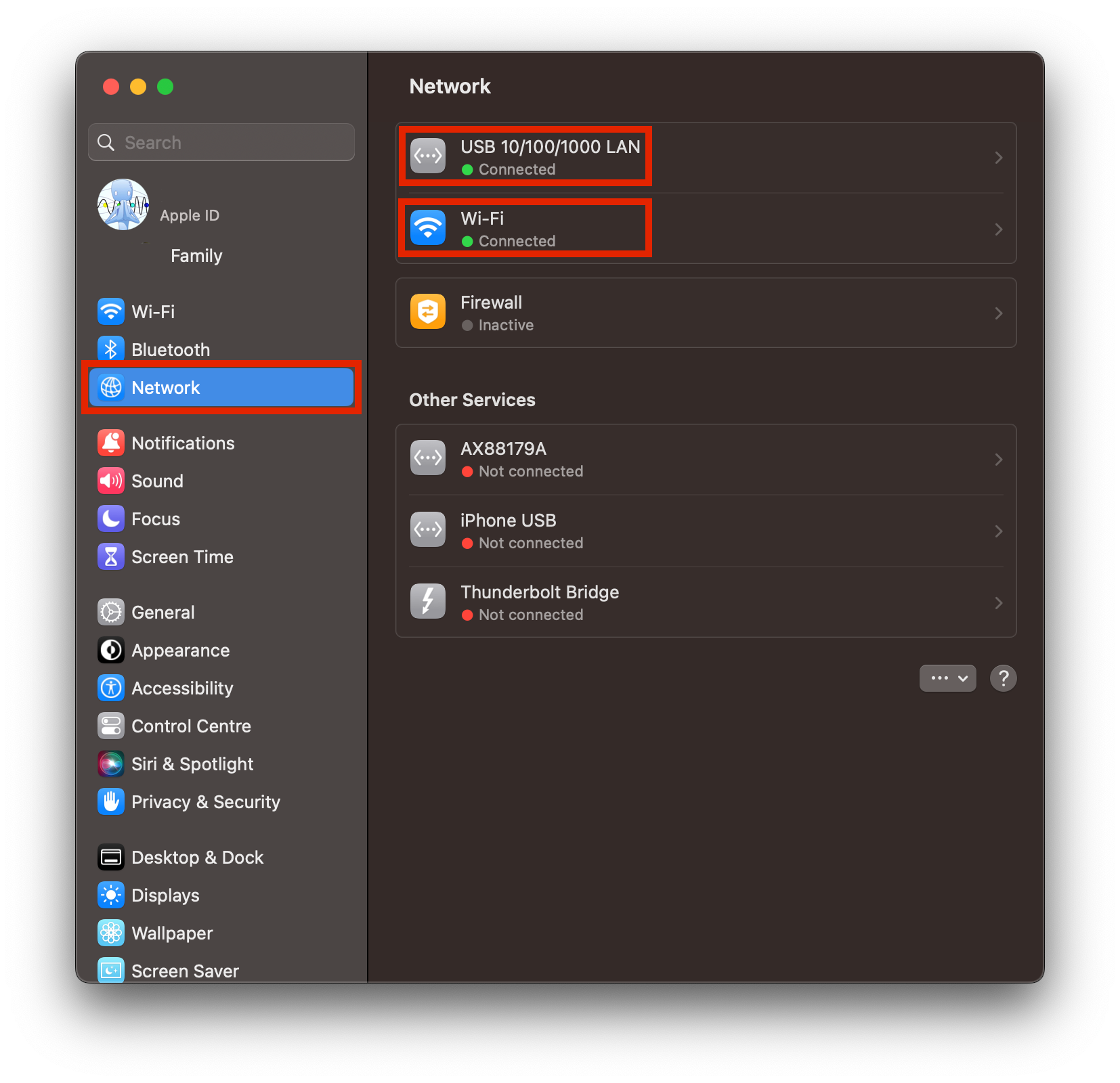Image resolution: width=1120 pixels, height=1083 pixels.
Task: Click the iPhone USB ethernet icon
Action: click(428, 530)
